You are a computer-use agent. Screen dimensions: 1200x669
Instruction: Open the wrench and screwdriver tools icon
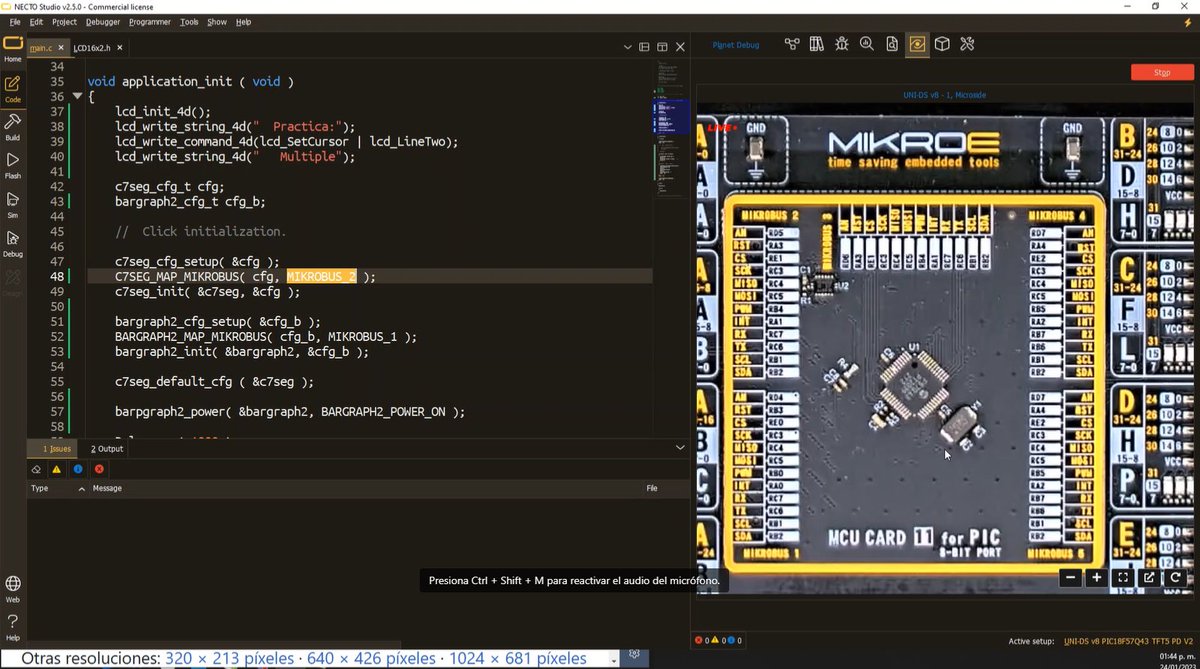pyautogui.click(x=967, y=44)
